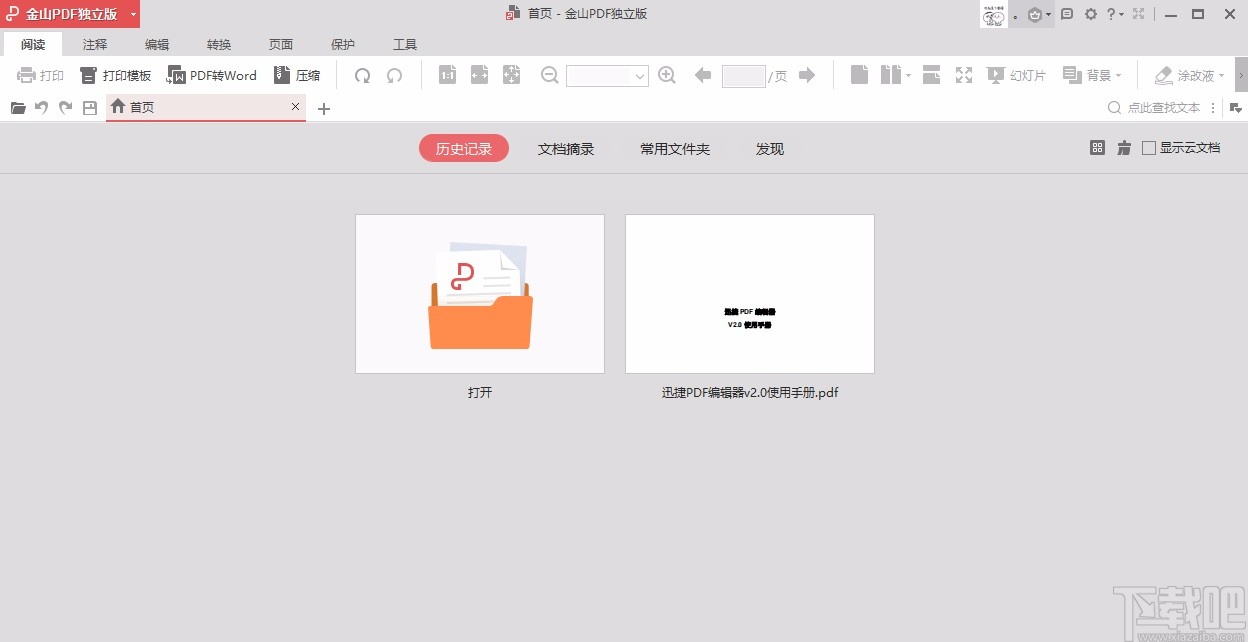Click the 打开 open file card
This screenshot has width=1248, height=642.
click(x=479, y=293)
